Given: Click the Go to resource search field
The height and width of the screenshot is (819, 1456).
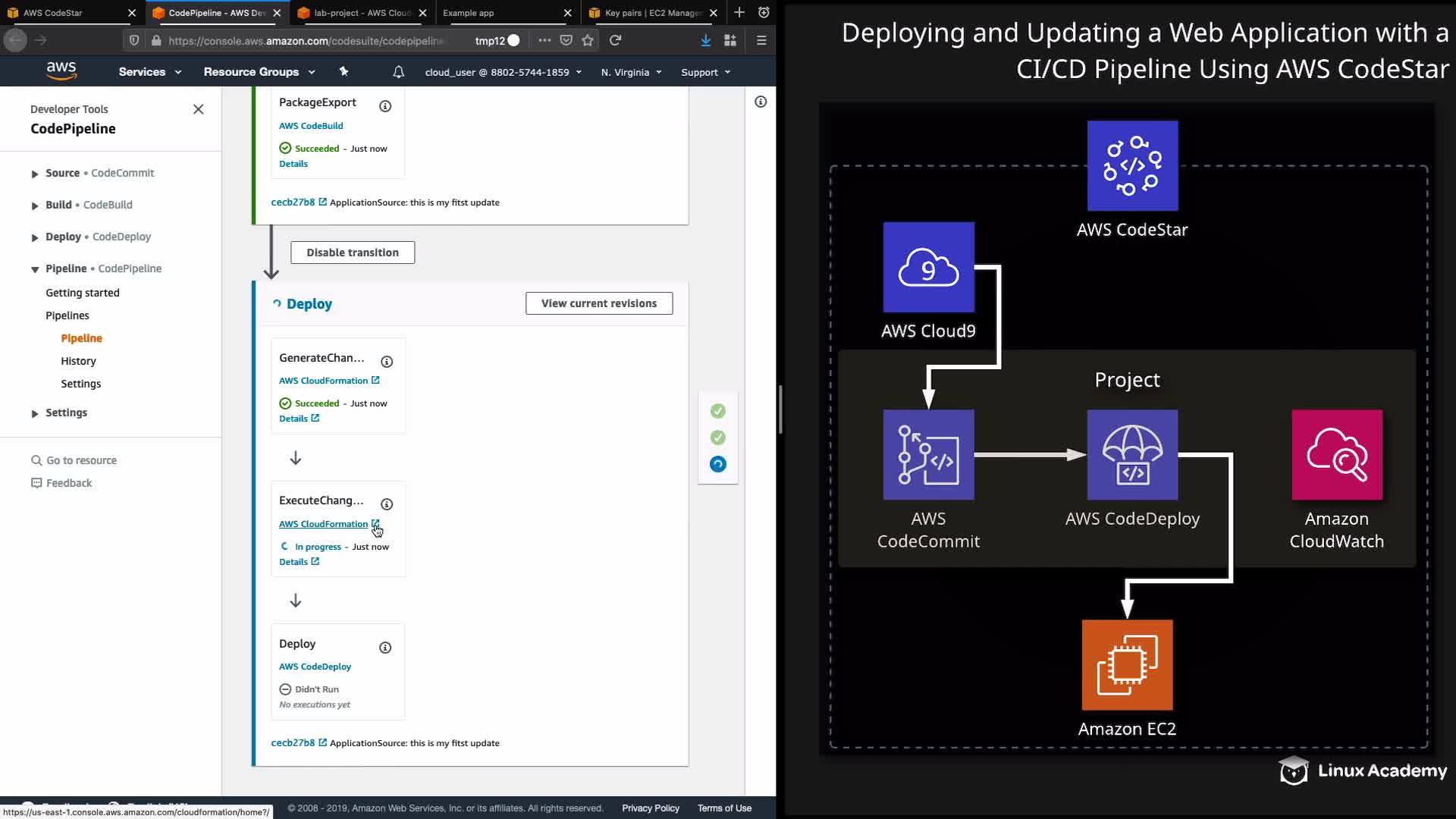Looking at the screenshot, I should point(81,460).
